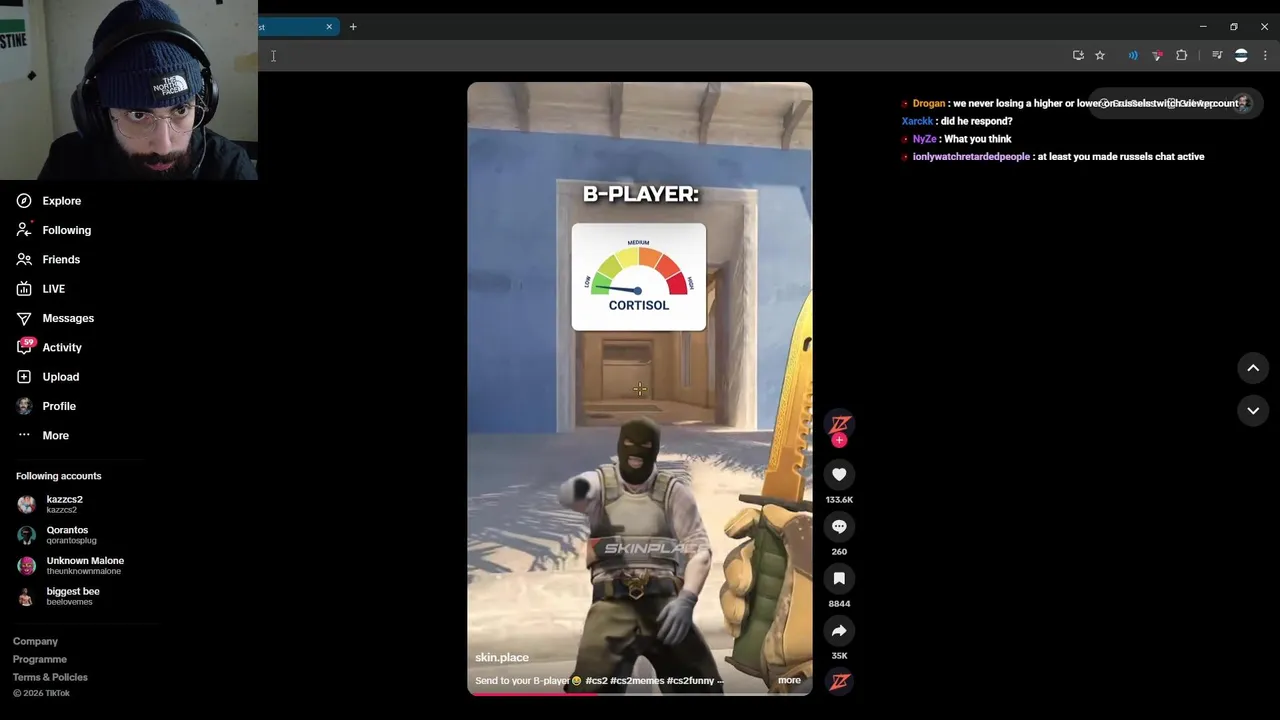The image size is (1280, 720).
Task: Click the blue sound-wave extension icon
Action: [x=1133, y=56]
